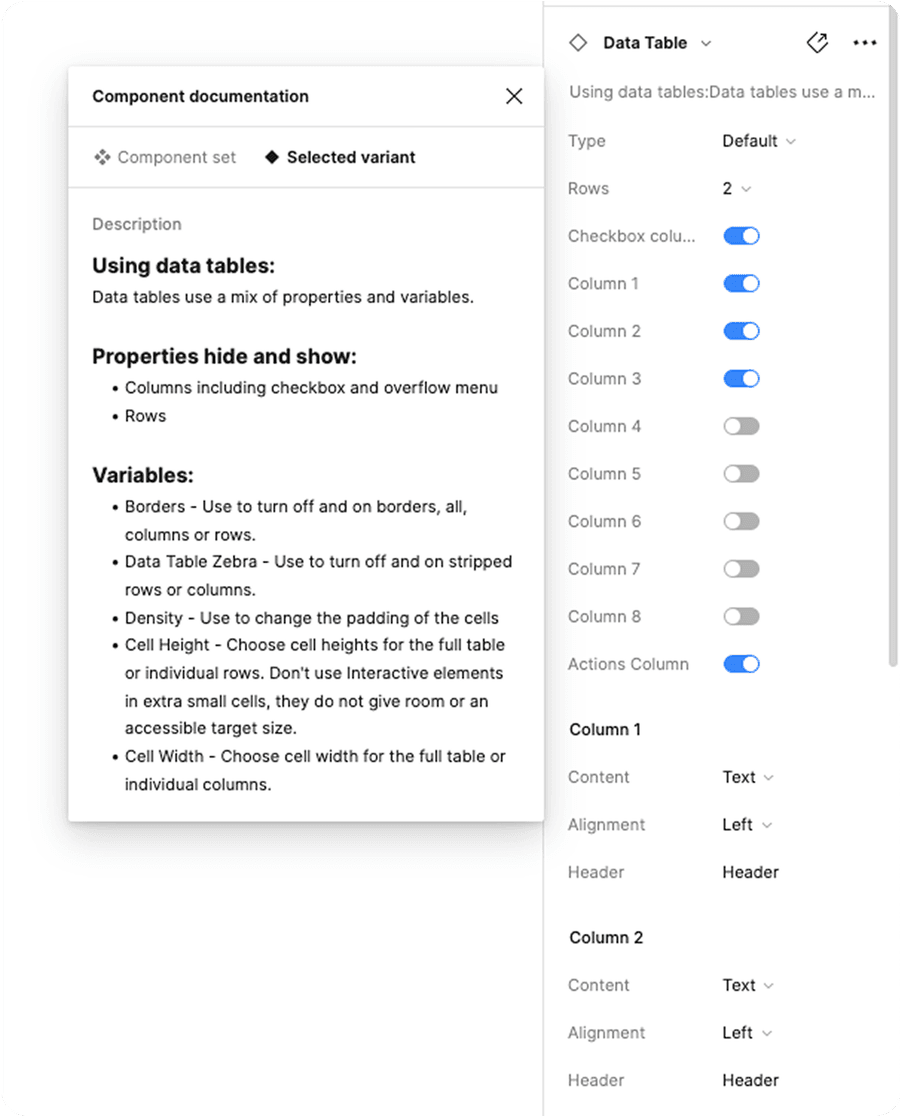The height and width of the screenshot is (1116, 900).
Task: Click the truncated Using data tables description
Action: coord(722,92)
